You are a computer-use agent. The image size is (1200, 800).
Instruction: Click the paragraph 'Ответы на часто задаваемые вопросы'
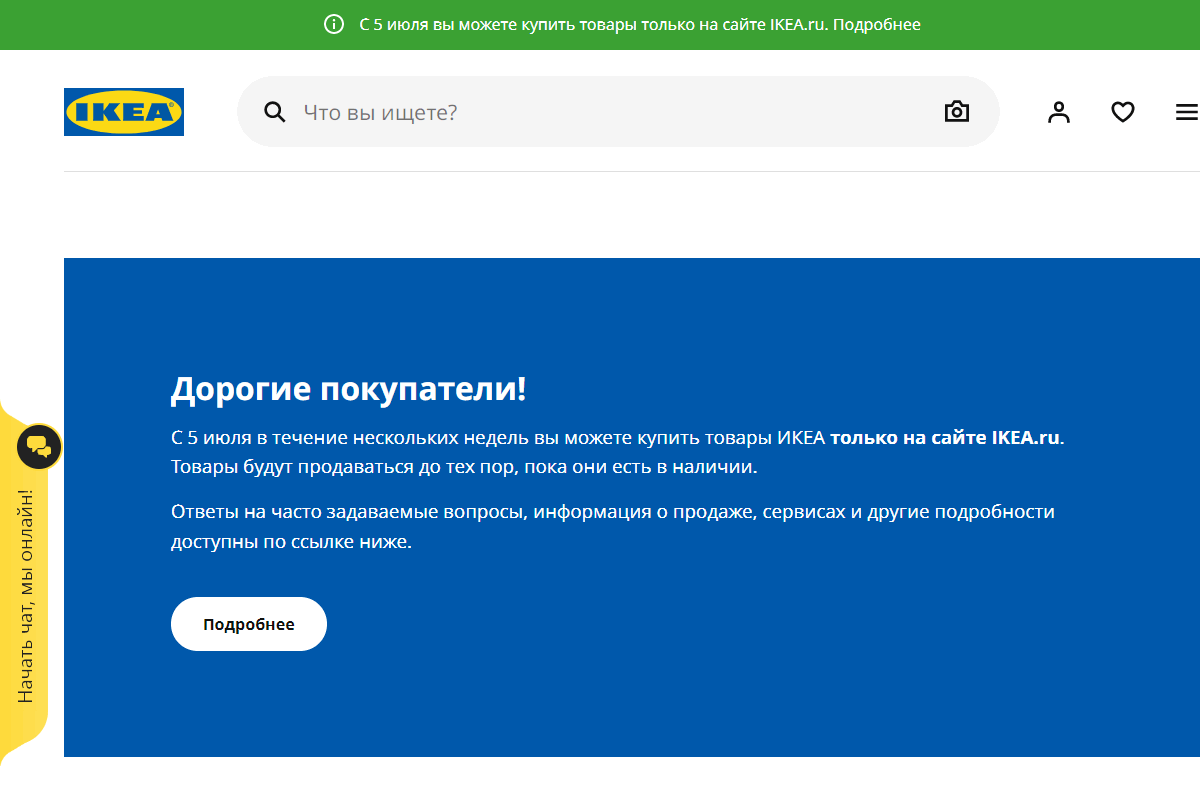(613, 527)
